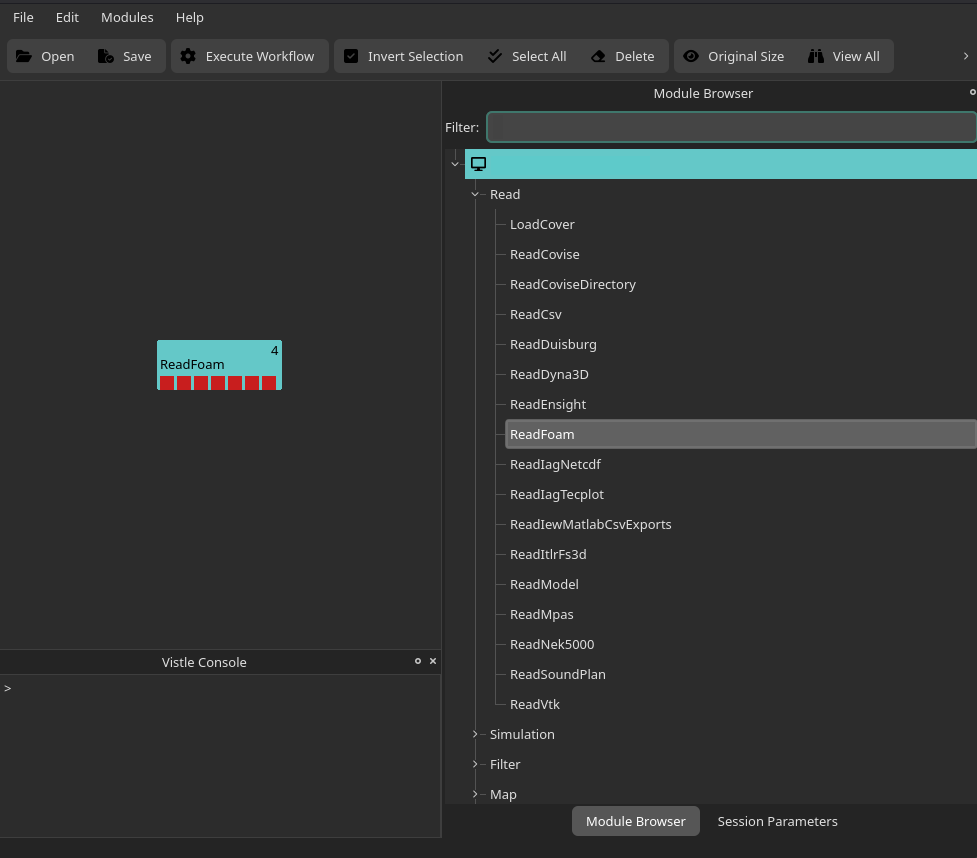Collapse the hub root node

(455, 164)
